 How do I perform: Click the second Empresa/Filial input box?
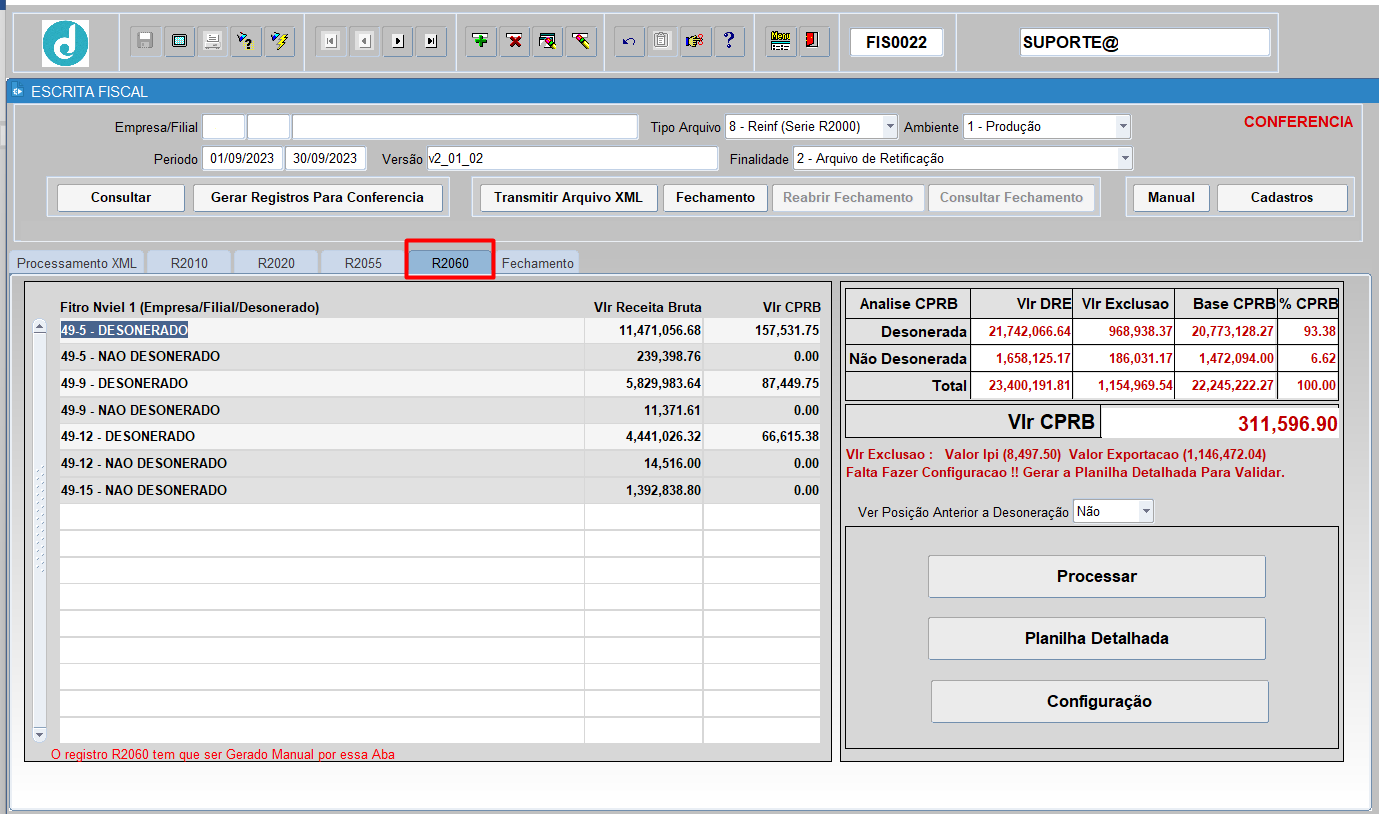[268, 127]
